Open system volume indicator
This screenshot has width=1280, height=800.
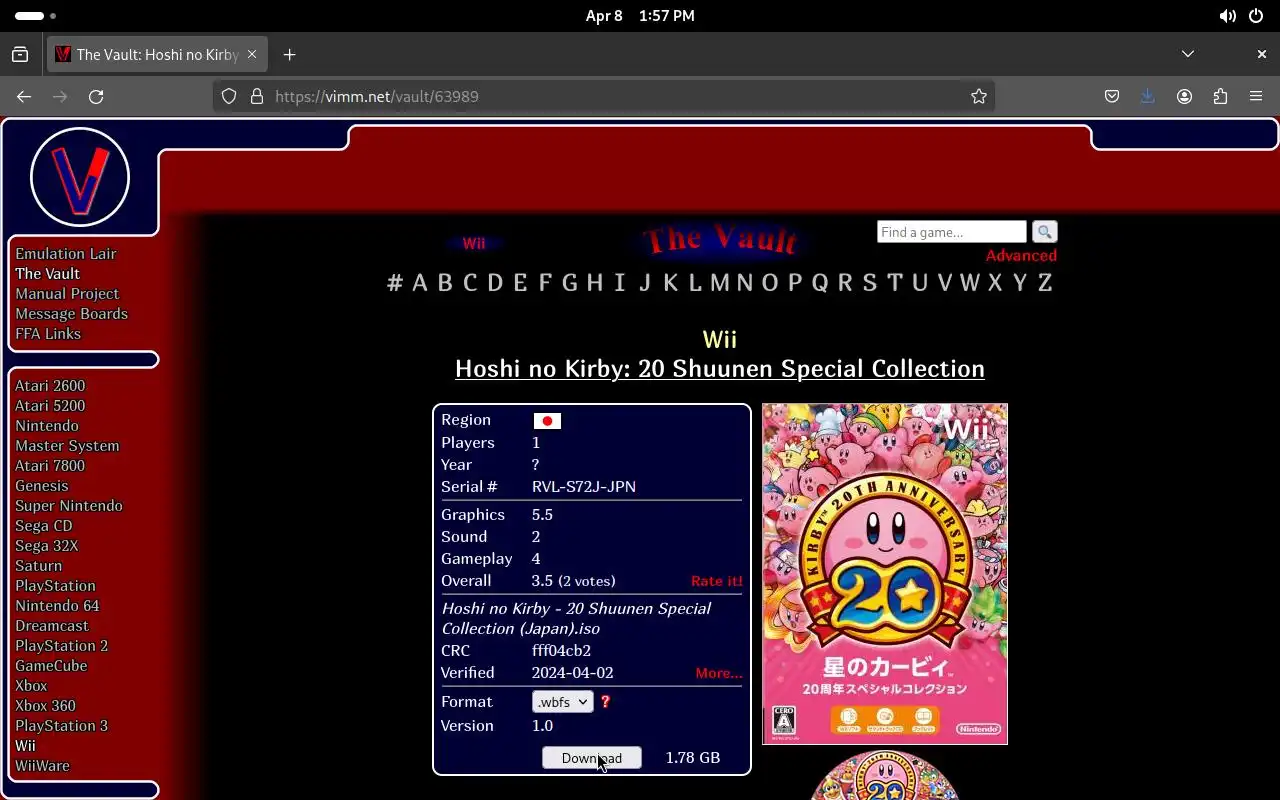click(x=1227, y=16)
